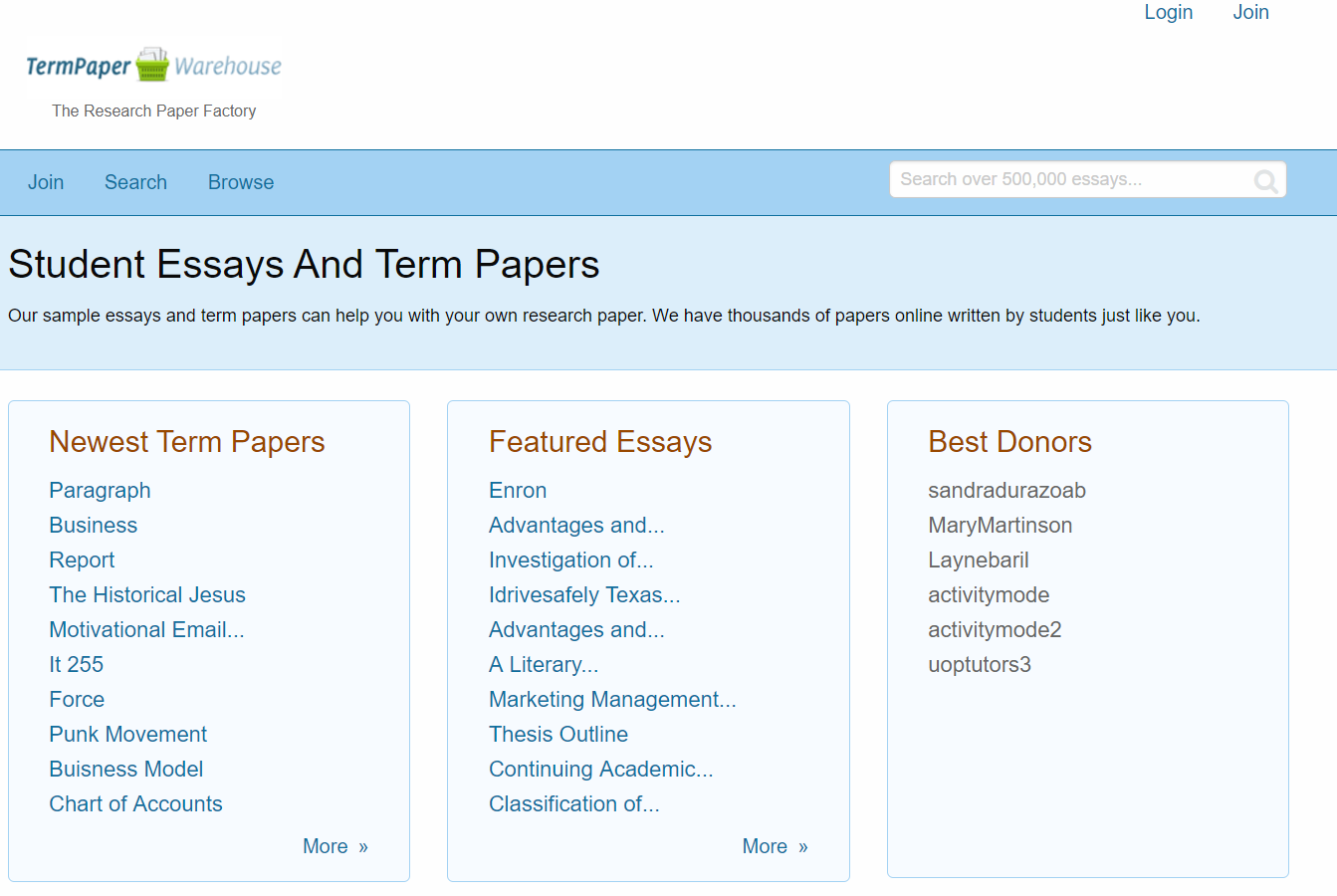Open the Chart of Accounts paper
Screen dimensions: 1337x896
pyautogui.click(x=135, y=803)
